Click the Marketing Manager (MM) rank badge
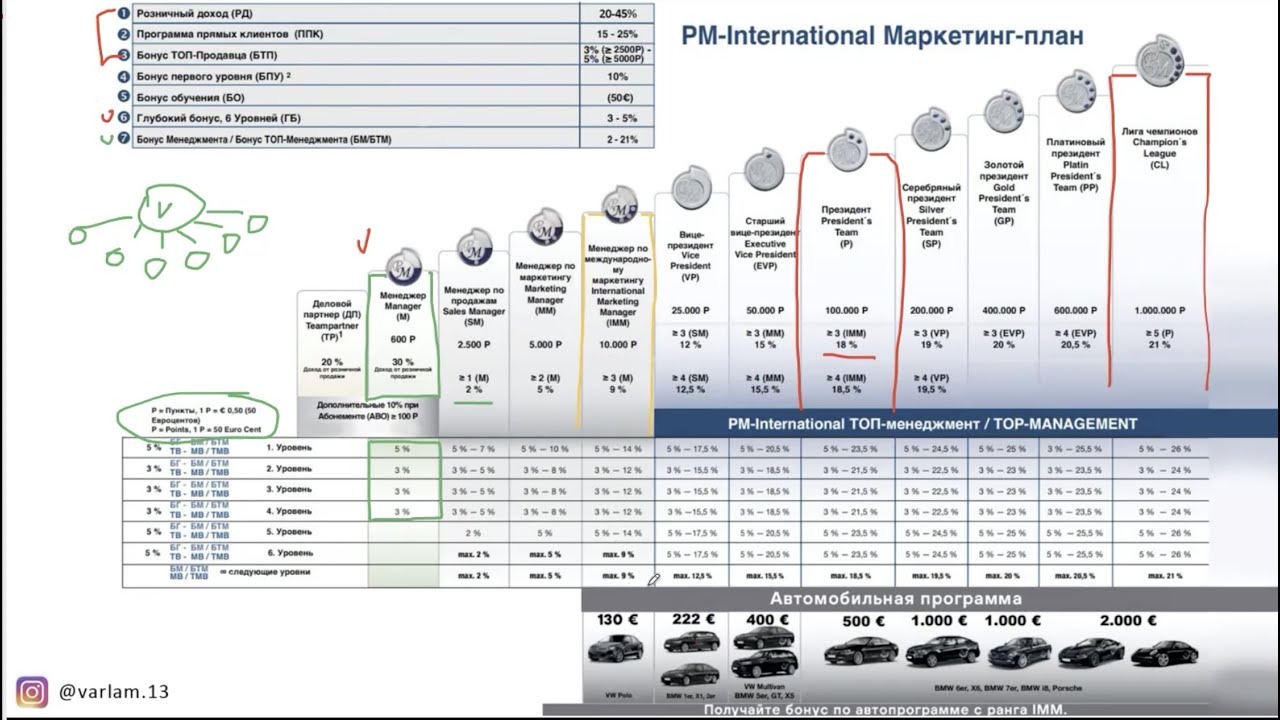The width and height of the screenshot is (1280, 720). coord(545,226)
